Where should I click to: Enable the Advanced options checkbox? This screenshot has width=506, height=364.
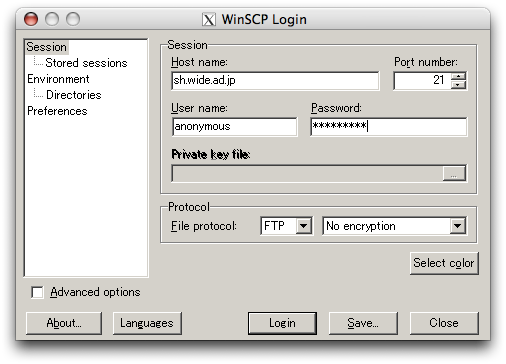[37, 292]
